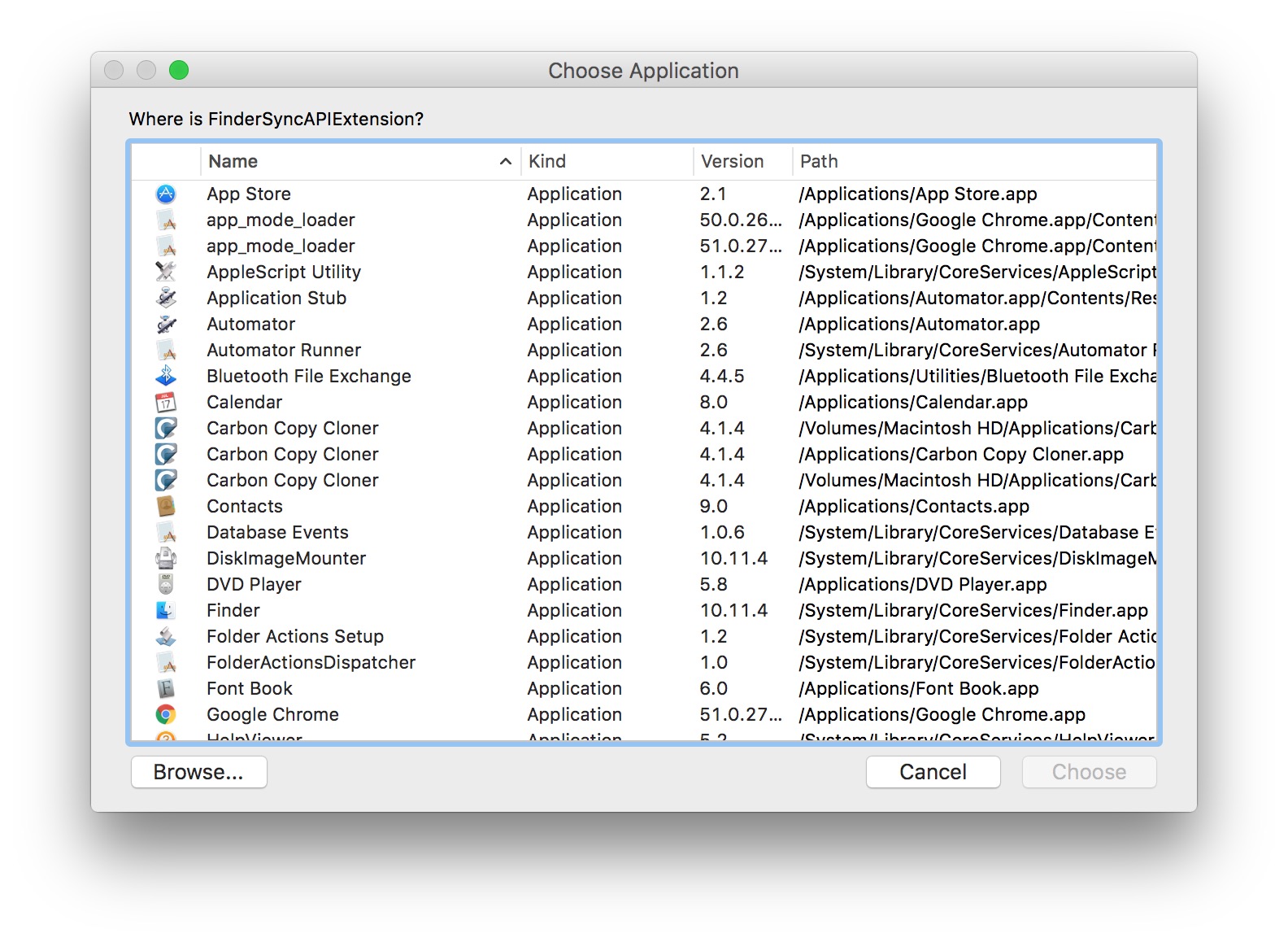Click the Contacts icon
Image resolution: width=1288 pixels, height=942 pixels.
(x=166, y=506)
